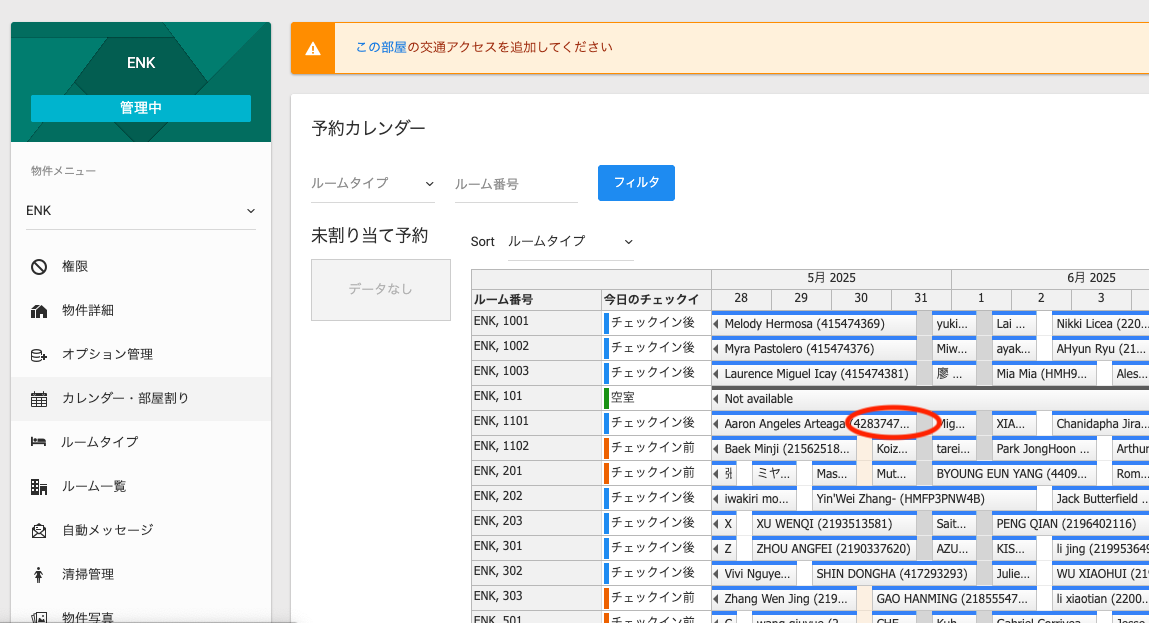
Task: Click the calendar icon for カレンダー・部屋割り
Action: 39,399
